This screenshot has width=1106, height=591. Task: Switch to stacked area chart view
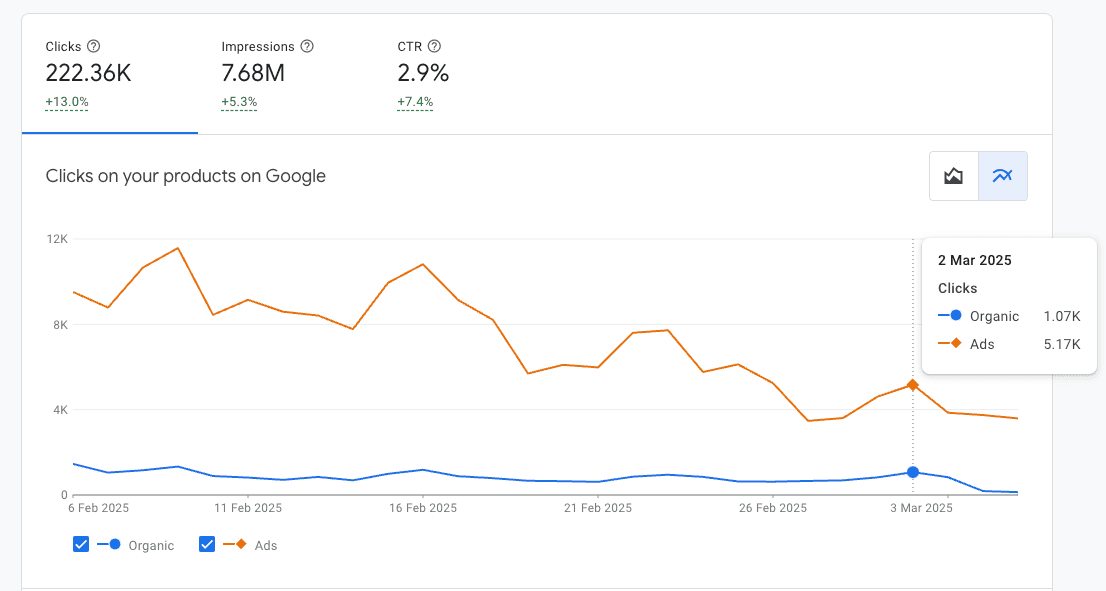point(954,176)
